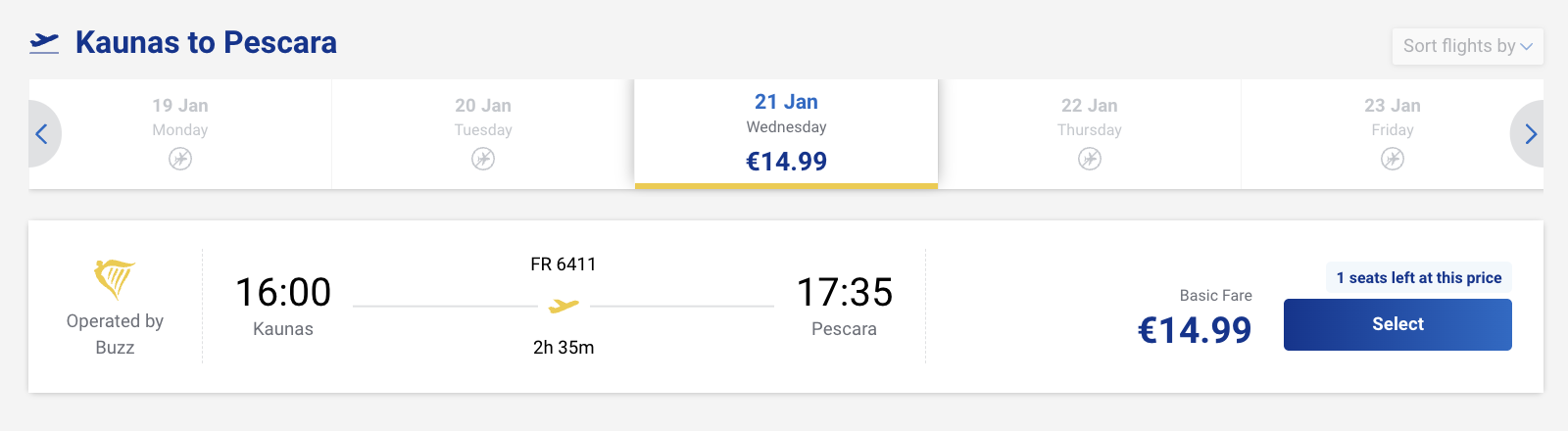Click the no-flight icon under 22 Jan
The width and height of the screenshot is (1568, 431).
point(1090,159)
